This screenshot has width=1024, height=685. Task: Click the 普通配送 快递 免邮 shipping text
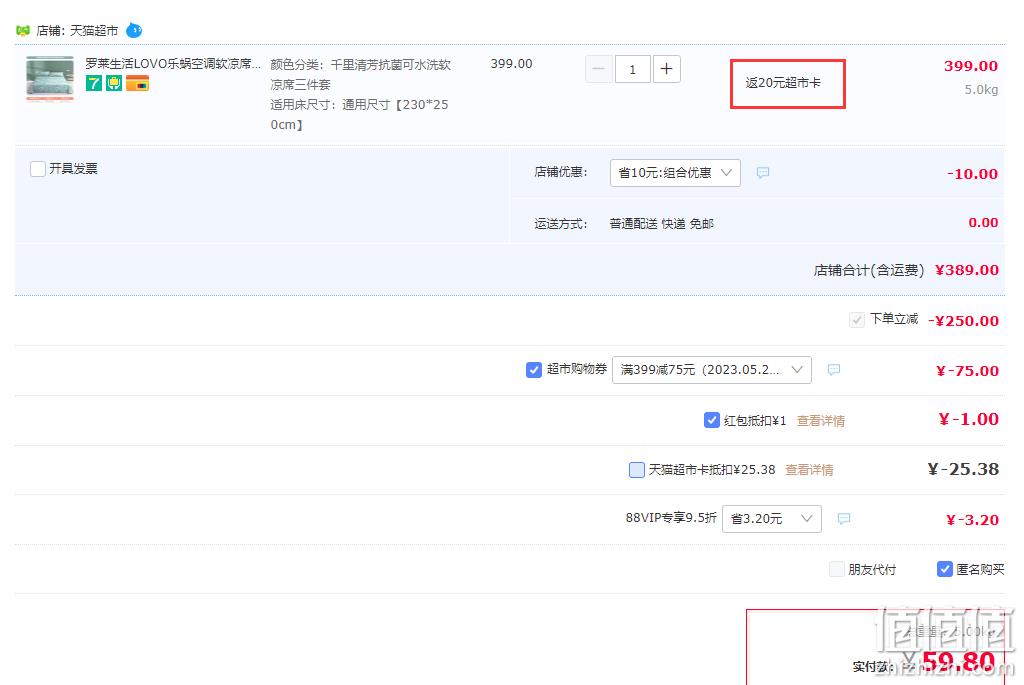point(662,224)
